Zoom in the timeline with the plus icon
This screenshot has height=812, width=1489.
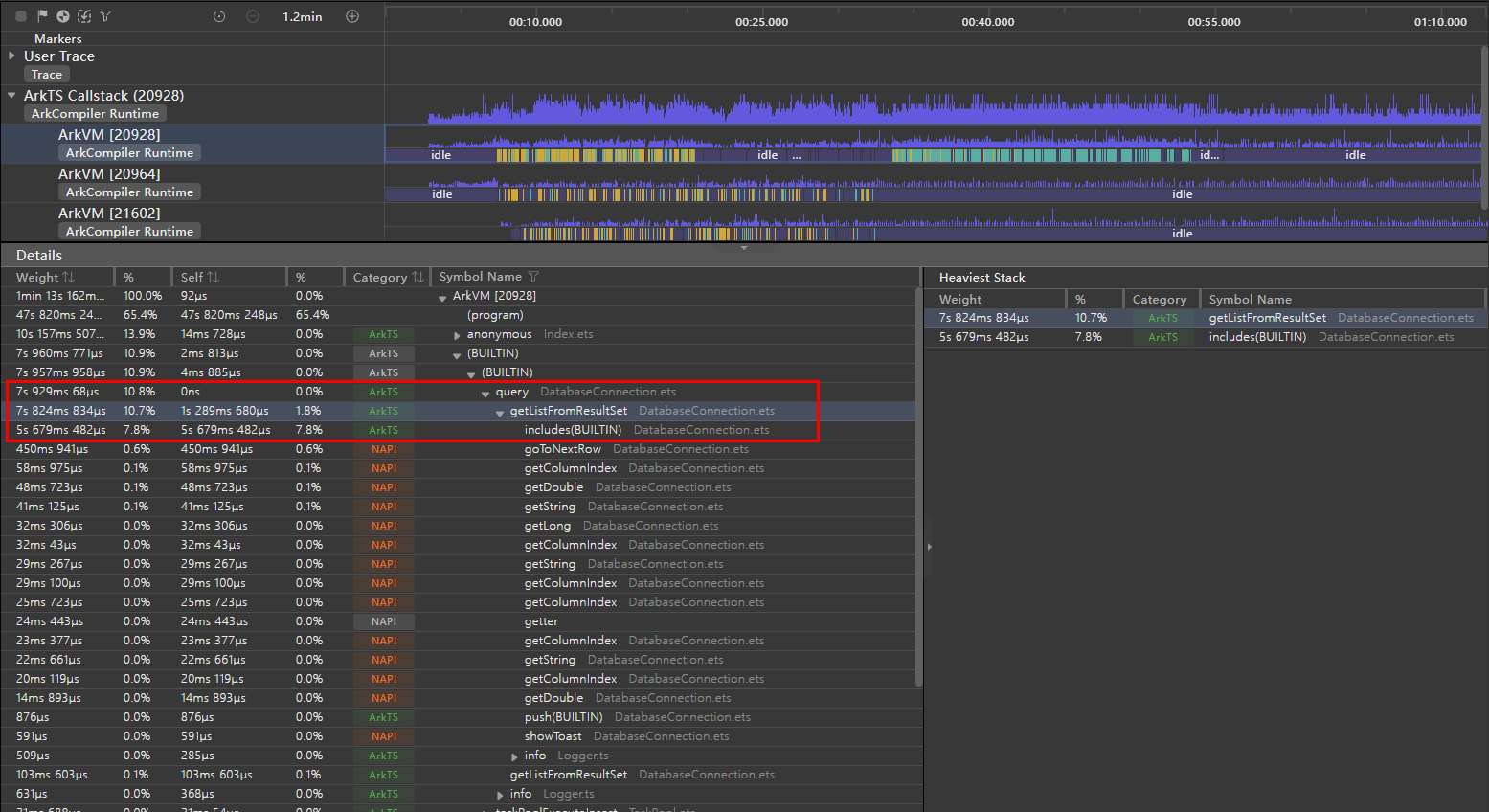click(x=352, y=16)
